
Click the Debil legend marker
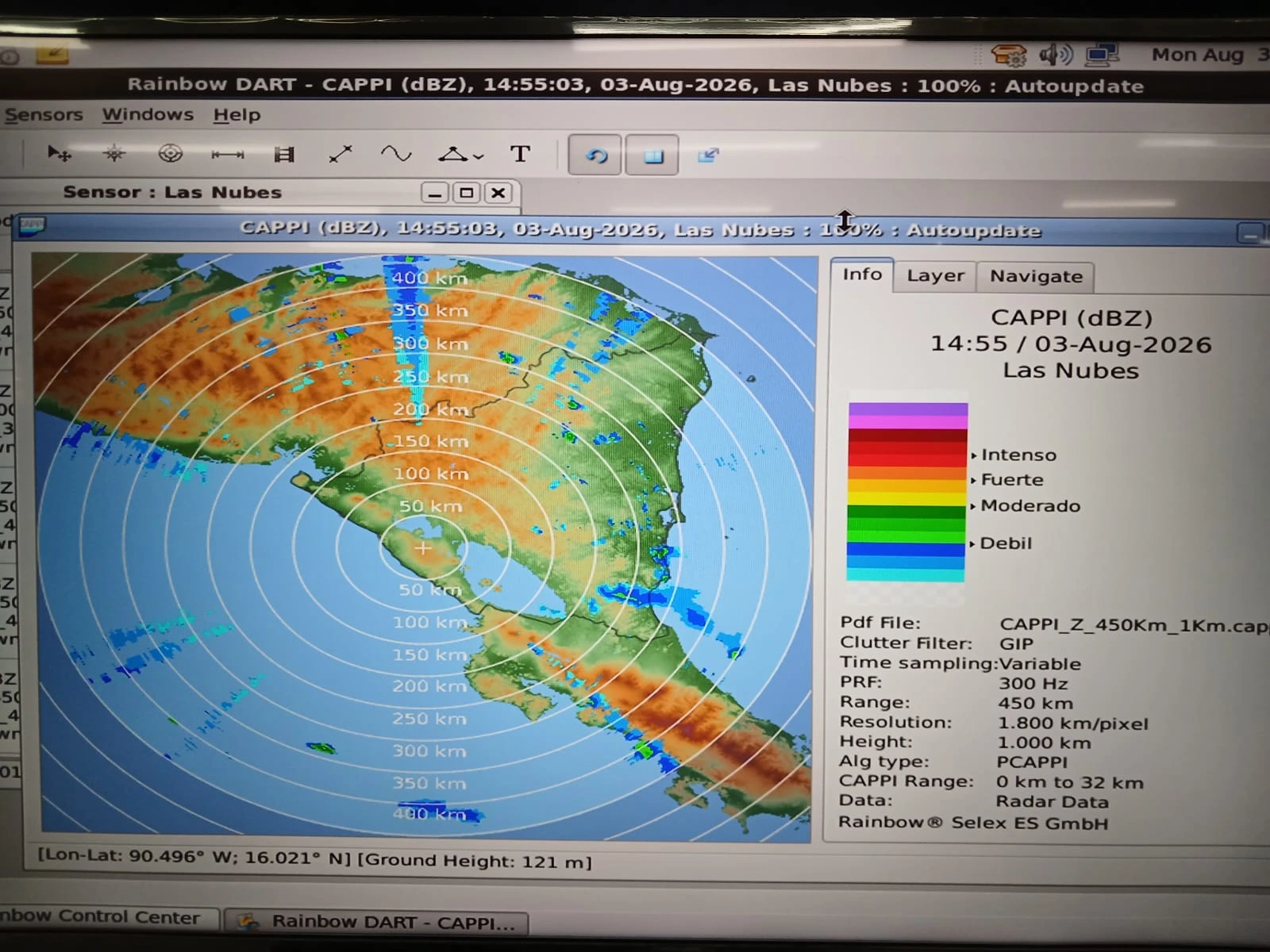coord(1001,543)
